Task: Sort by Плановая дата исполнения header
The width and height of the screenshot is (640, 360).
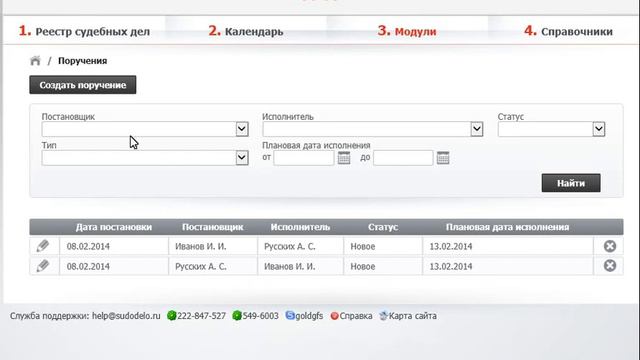Action: click(x=507, y=227)
